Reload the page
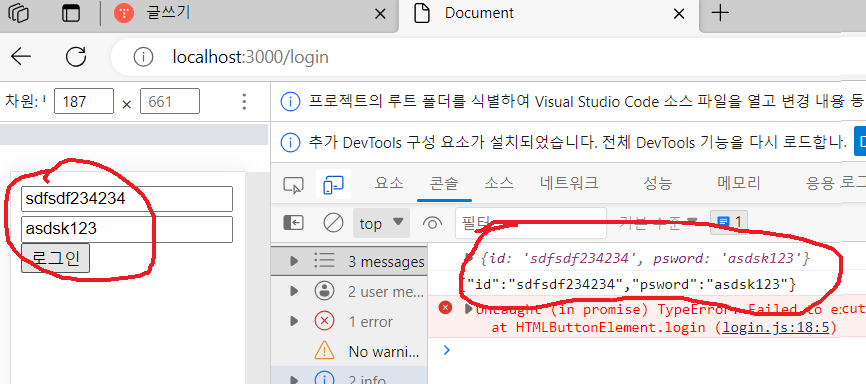This screenshot has width=866, height=384. click(76, 56)
